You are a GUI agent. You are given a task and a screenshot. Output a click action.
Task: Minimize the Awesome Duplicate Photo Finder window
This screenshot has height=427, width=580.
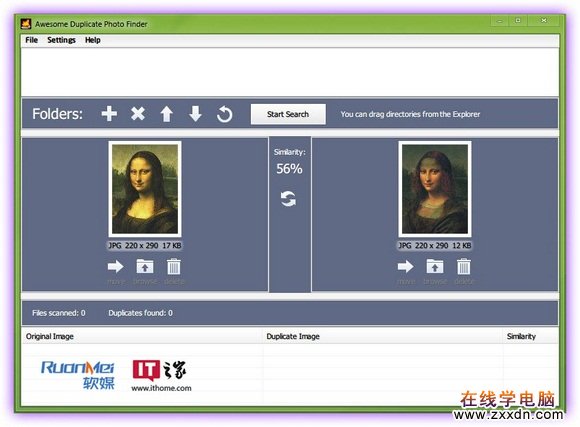coord(500,21)
